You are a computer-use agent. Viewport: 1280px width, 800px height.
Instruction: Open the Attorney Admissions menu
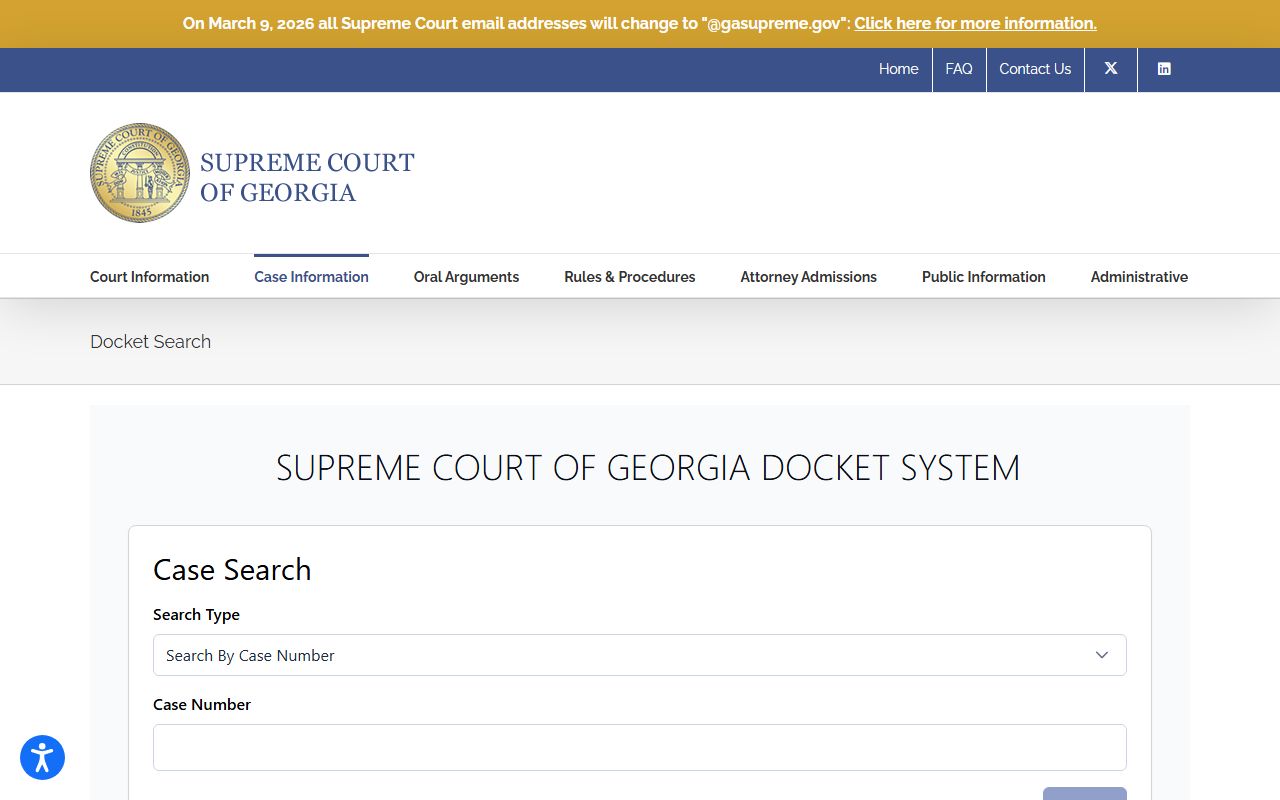pyautogui.click(x=809, y=277)
